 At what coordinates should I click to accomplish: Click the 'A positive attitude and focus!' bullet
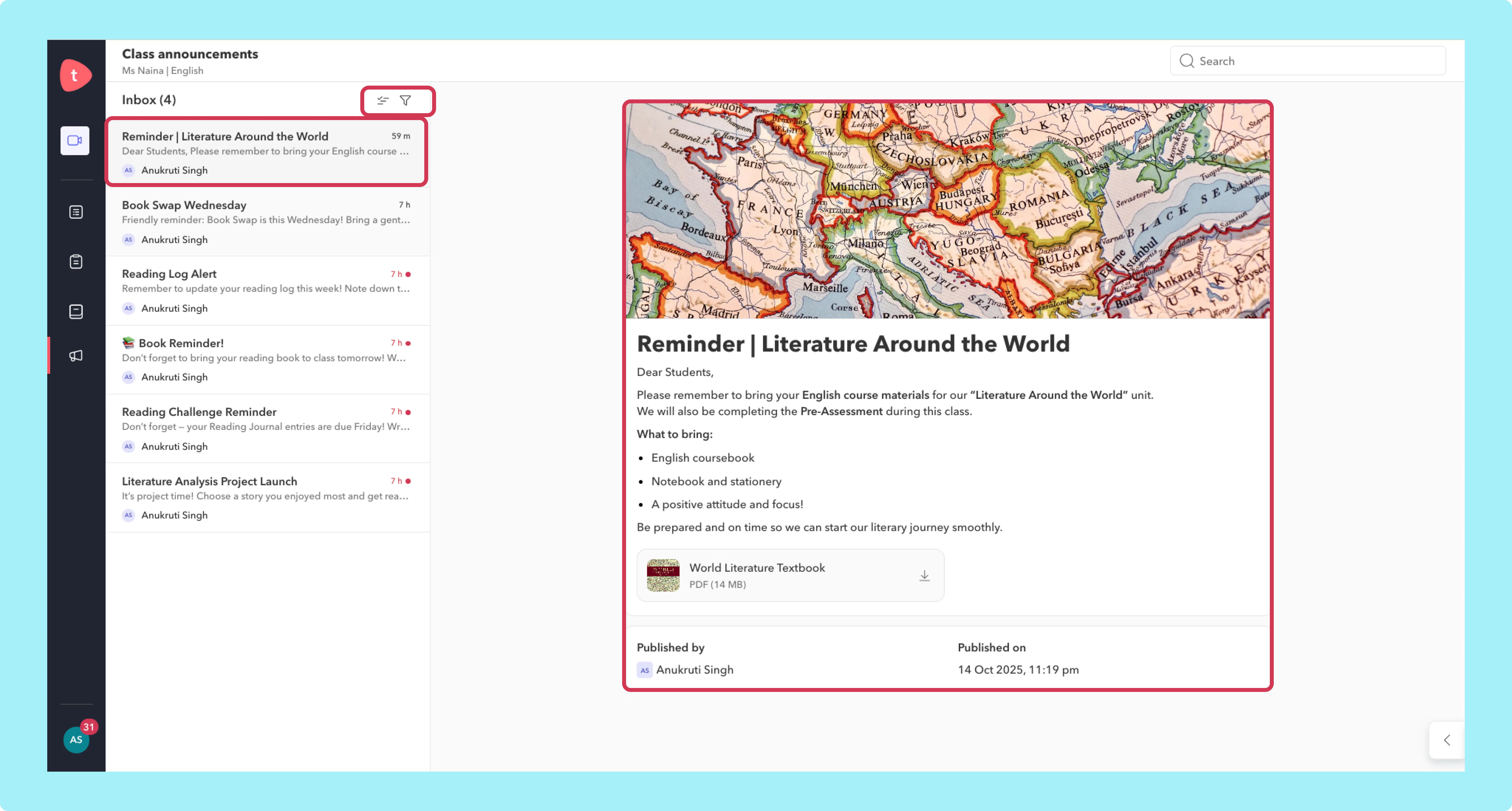(727, 504)
